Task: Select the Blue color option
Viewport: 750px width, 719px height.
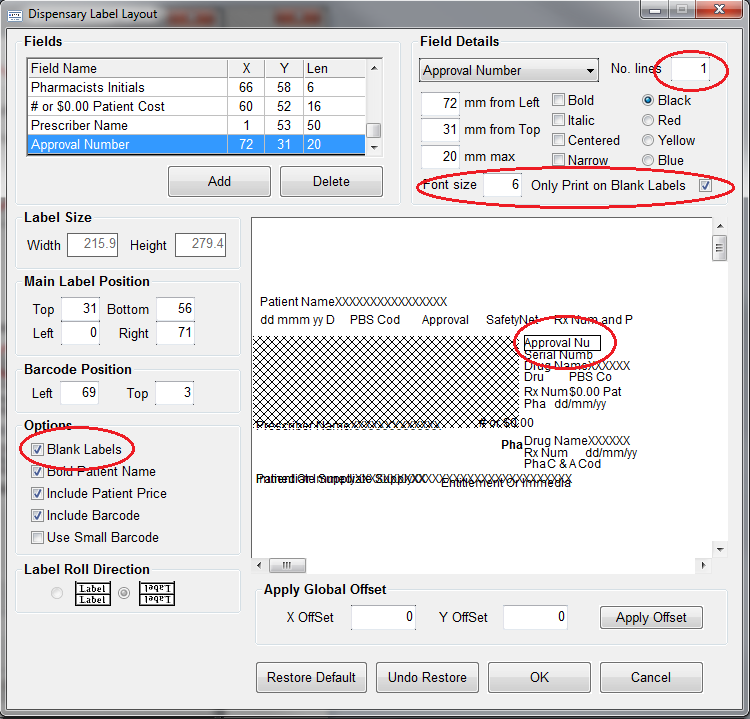Action: tap(648, 160)
